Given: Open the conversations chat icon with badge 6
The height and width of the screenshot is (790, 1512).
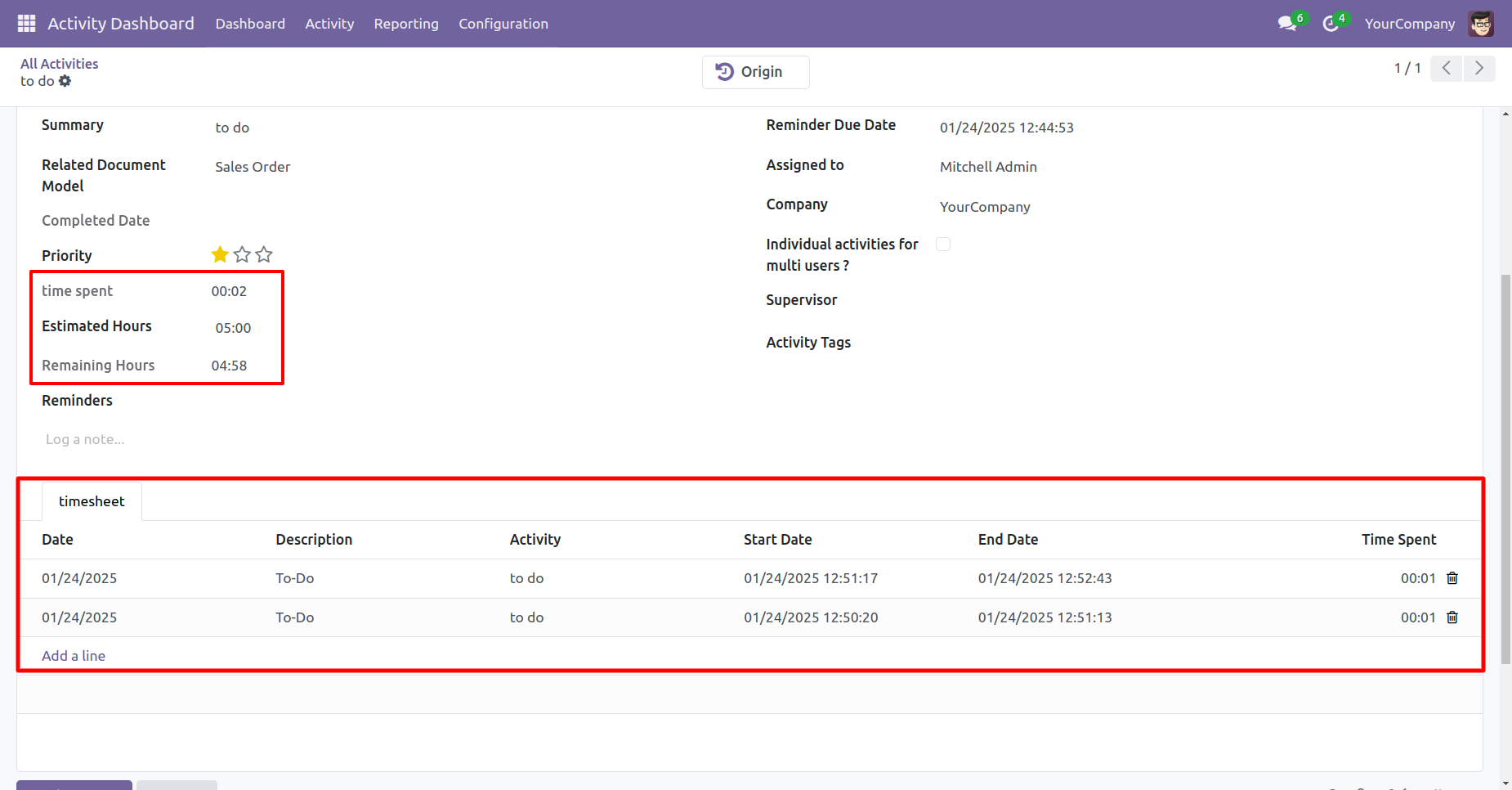Looking at the screenshot, I should [x=1288, y=23].
